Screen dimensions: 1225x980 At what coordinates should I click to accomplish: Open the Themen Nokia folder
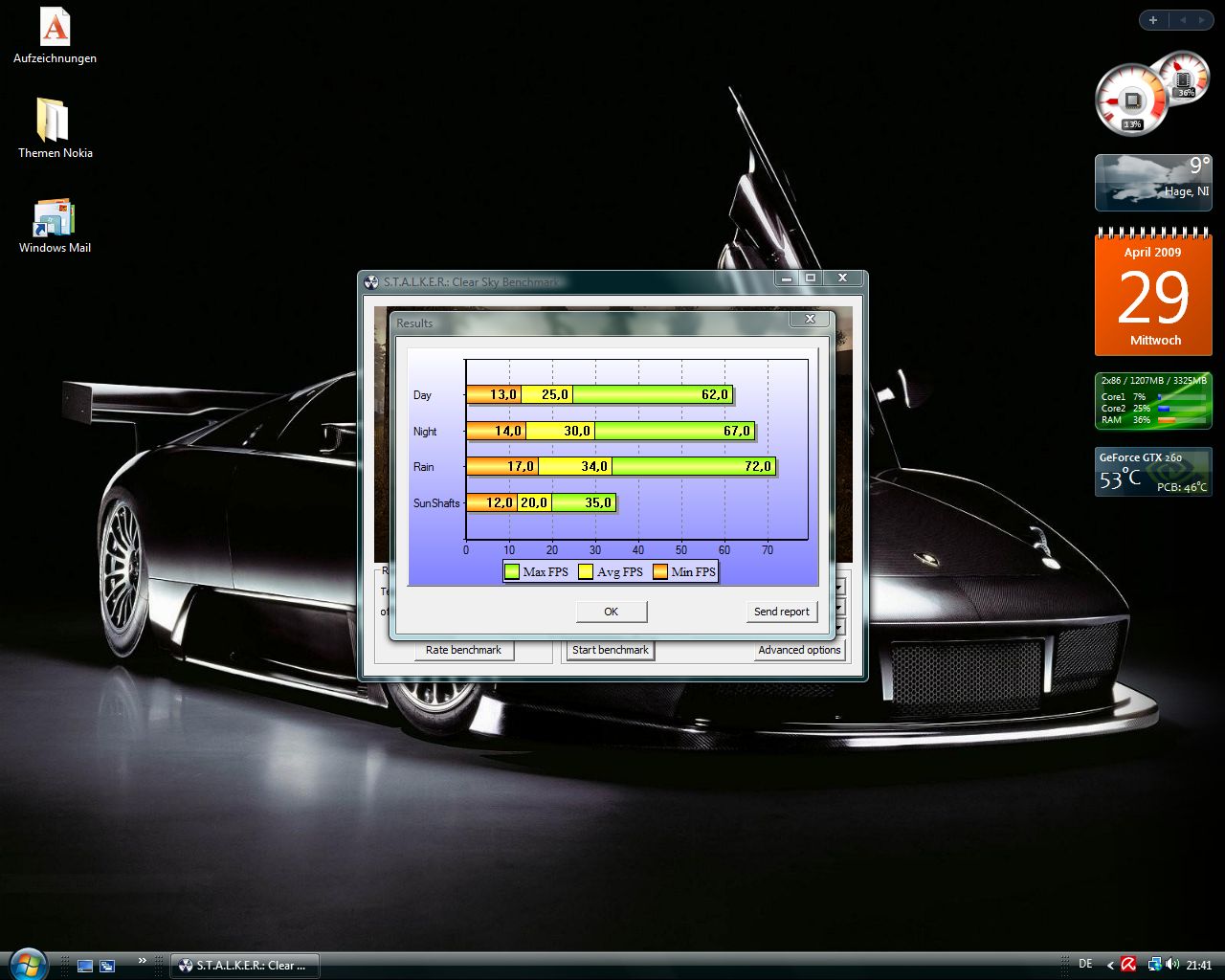55,127
